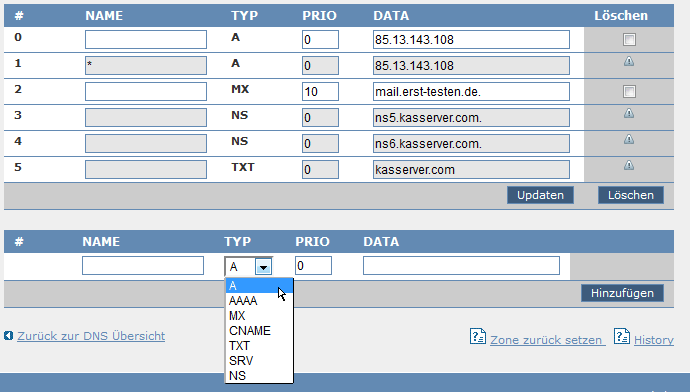The height and width of the screenshot is (392, 690).
Task: Choose AAAA from the TYP dropdown list
Action: click(259, 301)
